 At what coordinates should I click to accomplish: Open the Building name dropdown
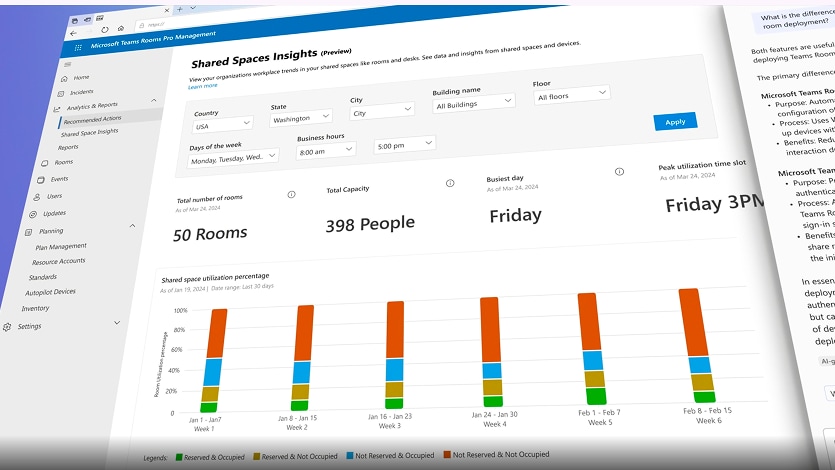473,102
